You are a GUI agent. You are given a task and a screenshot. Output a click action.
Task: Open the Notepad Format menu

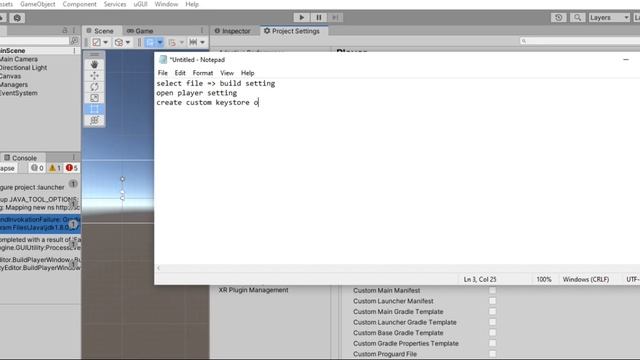pyautogui.click(x=203, y=73)
